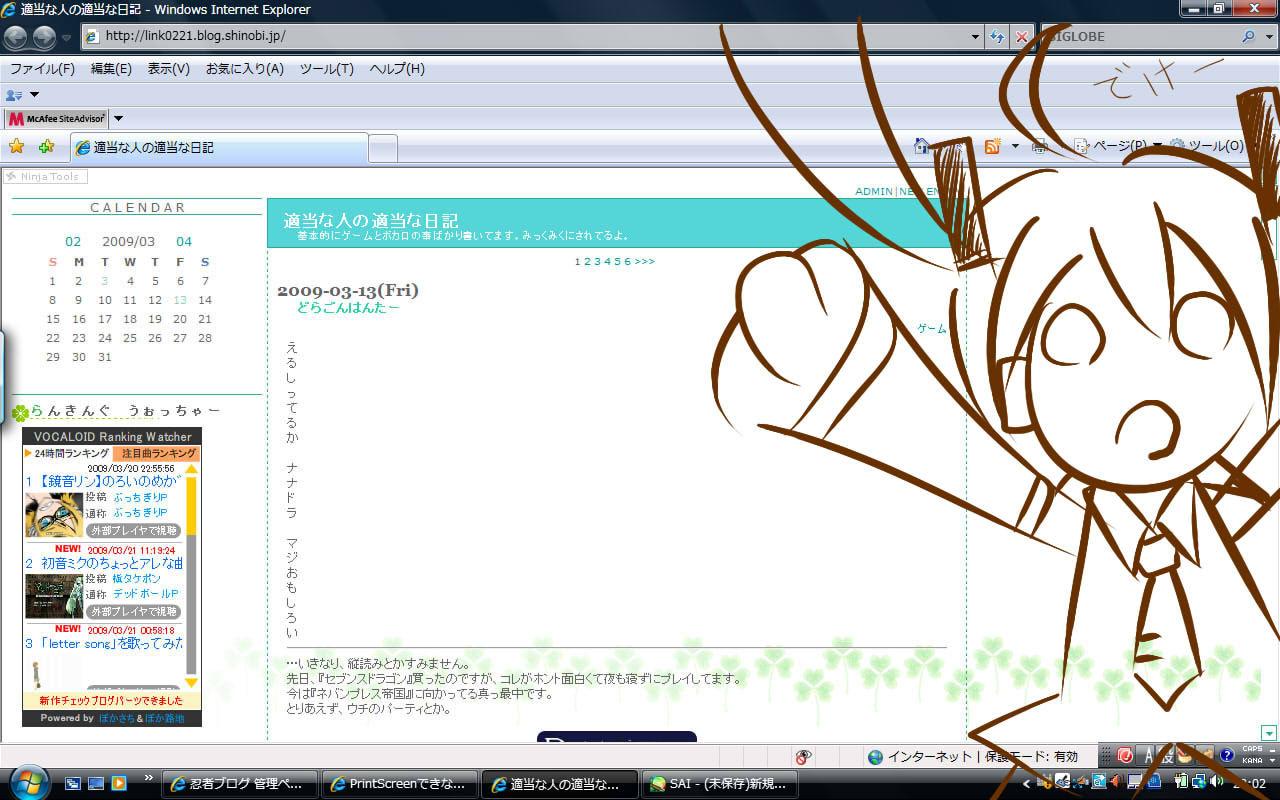
Task: Open the Favorites Center star
Action: tap(16, 147)
